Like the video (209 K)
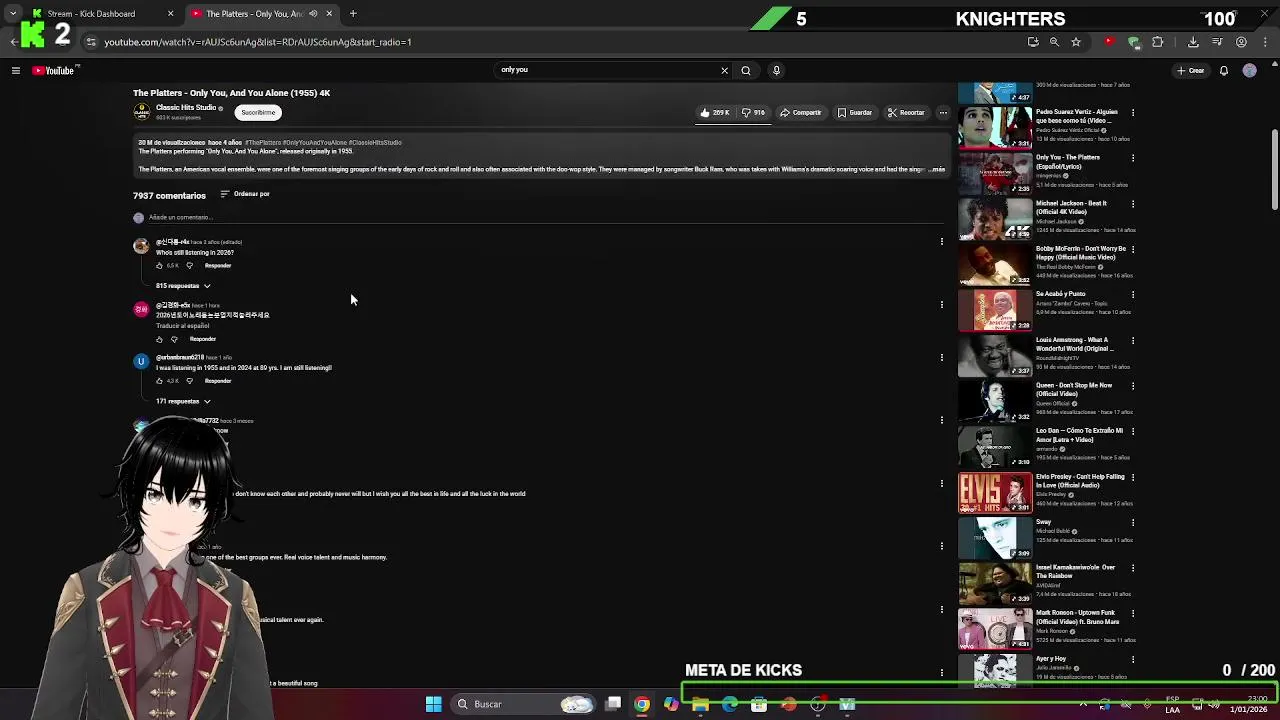Image resolution: width=1280 pixels, height=720 pixels. [x=715, y=112]
